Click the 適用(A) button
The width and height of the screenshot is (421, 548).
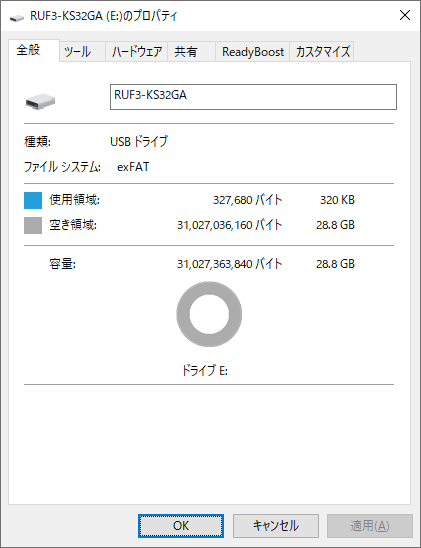point(370,526)
